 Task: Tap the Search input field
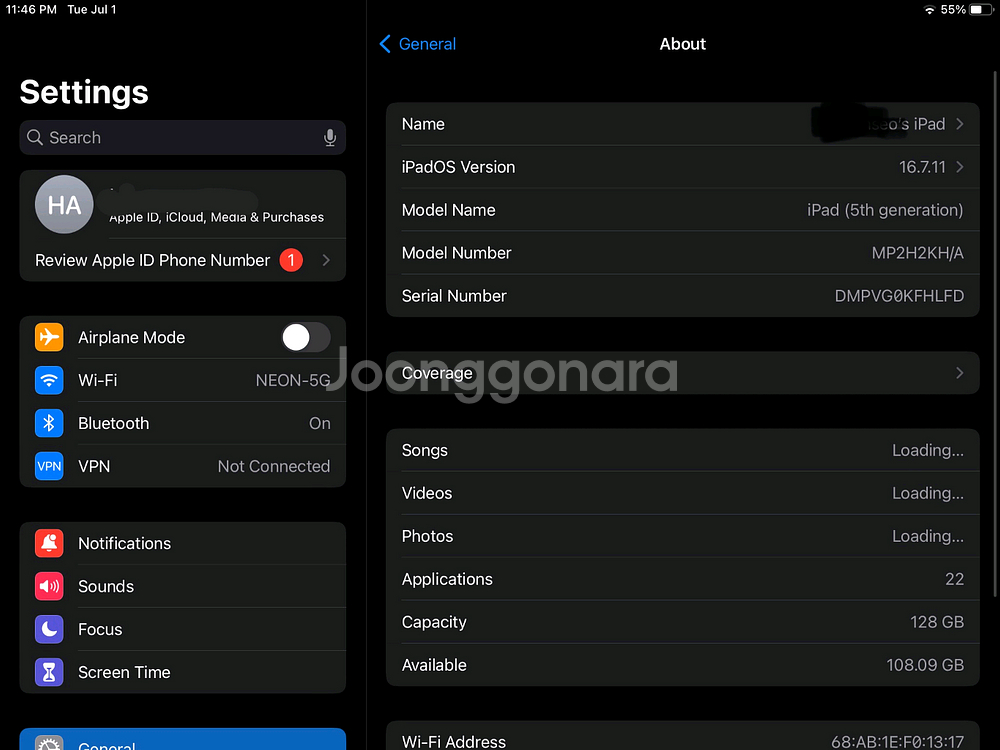tap(183, 138)
